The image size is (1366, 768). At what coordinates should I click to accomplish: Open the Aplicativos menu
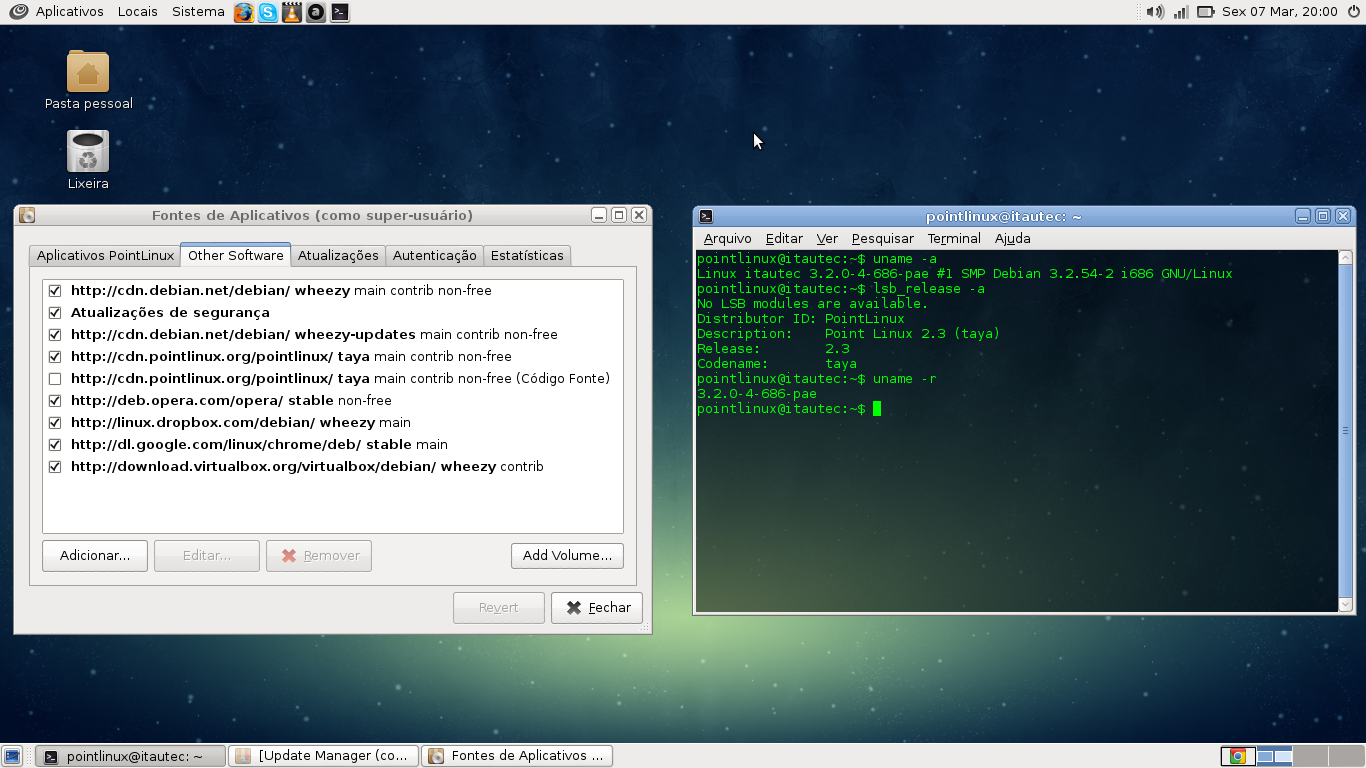coord(69,12)
